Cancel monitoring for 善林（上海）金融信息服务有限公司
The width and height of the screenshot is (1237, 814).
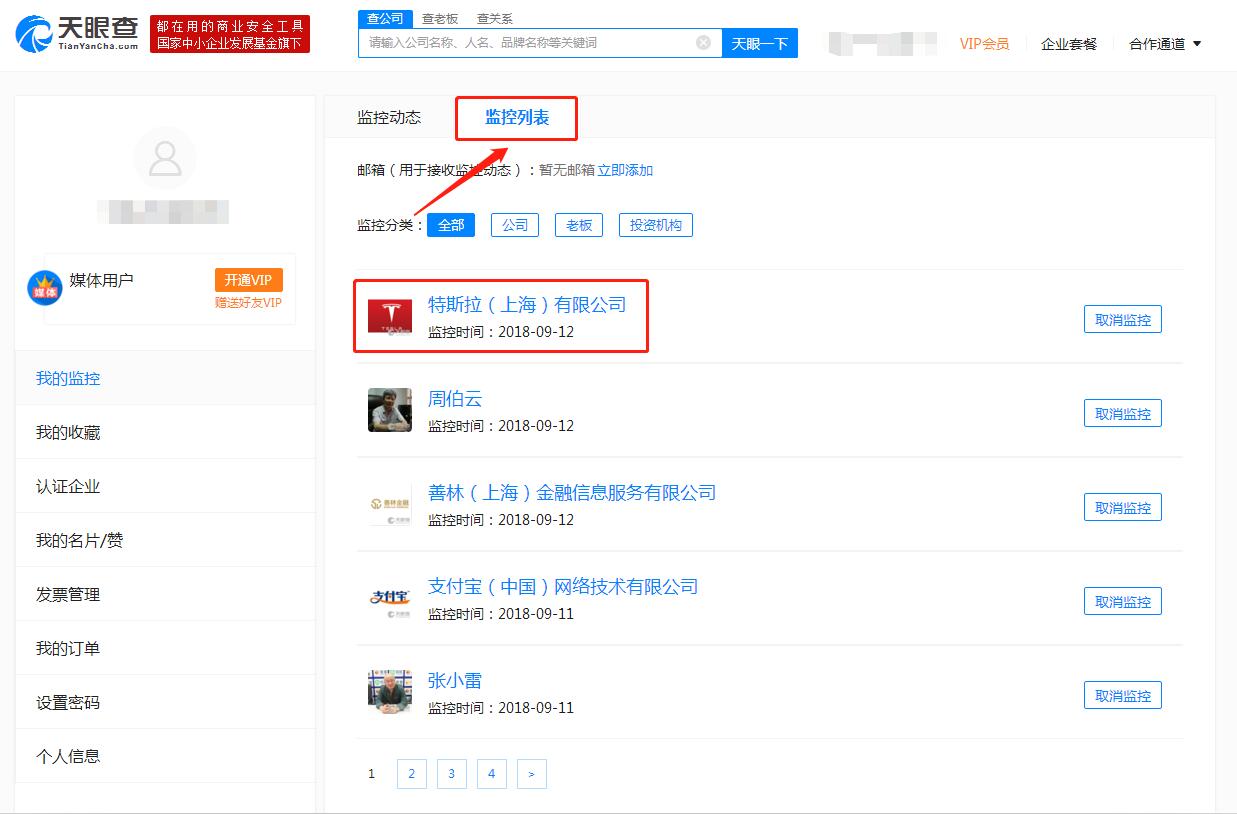tap(1123, 508)
